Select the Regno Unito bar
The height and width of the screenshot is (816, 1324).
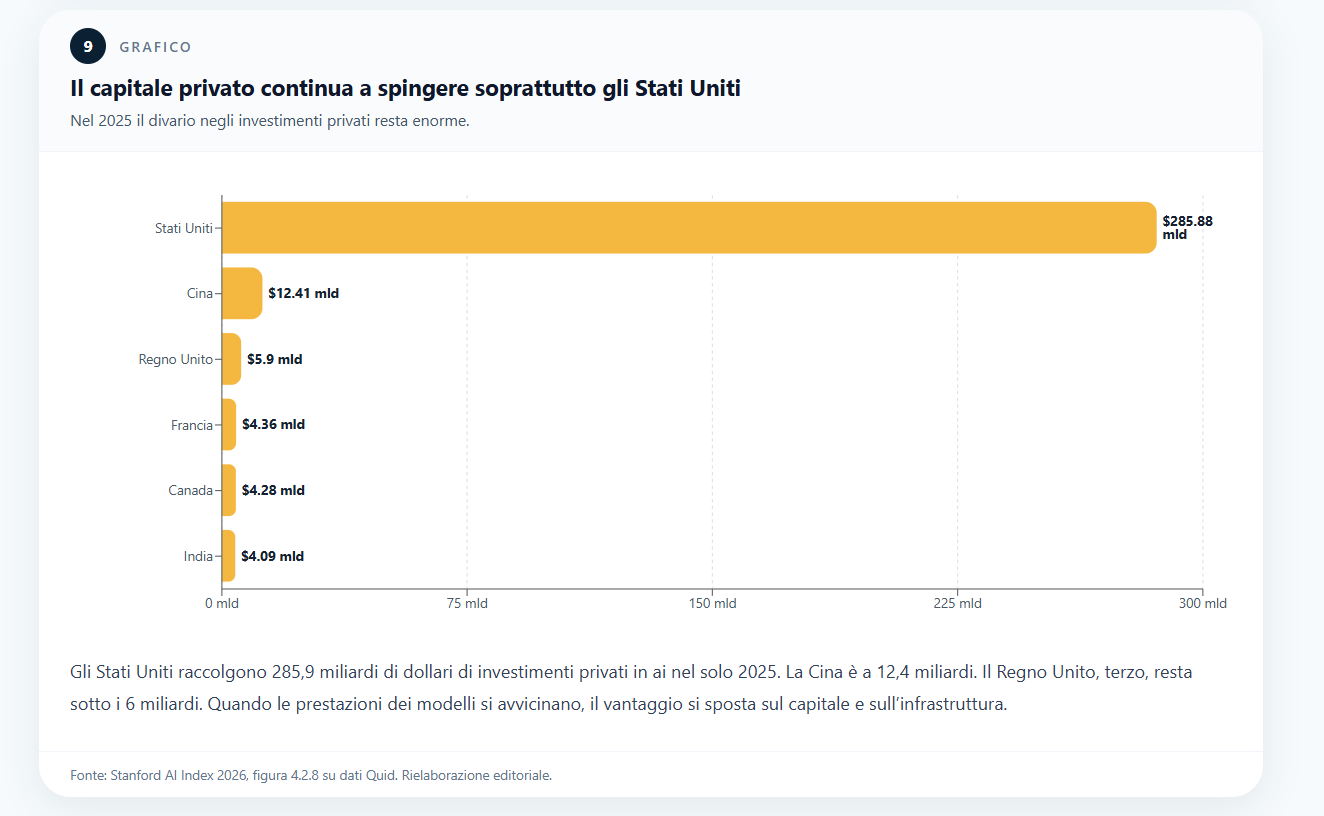point(231,359)
